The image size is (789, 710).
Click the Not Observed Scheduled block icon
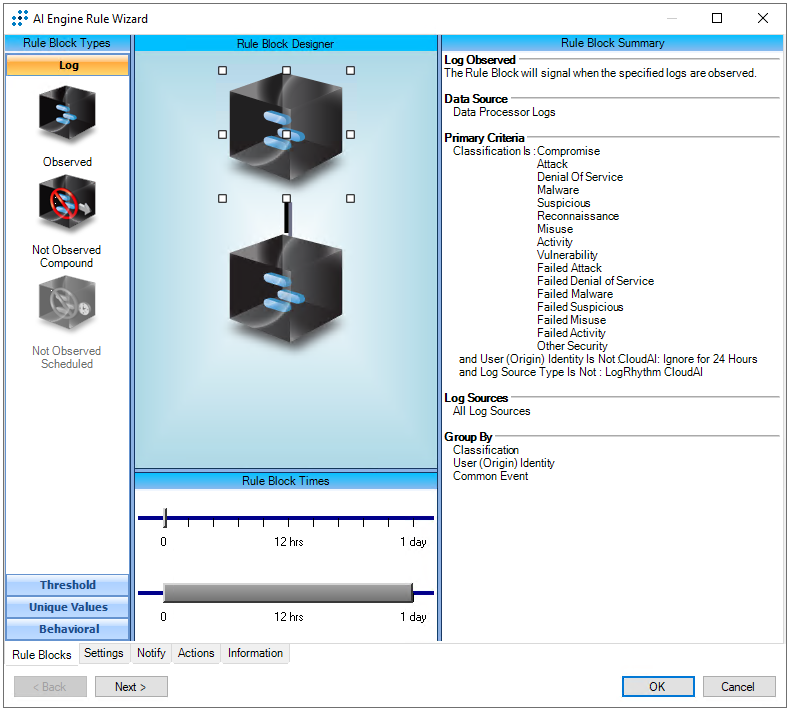tap(67, 303)
